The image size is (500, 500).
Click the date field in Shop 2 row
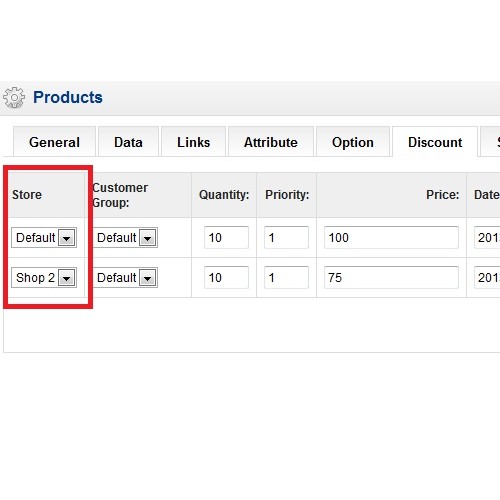point(487,277)
